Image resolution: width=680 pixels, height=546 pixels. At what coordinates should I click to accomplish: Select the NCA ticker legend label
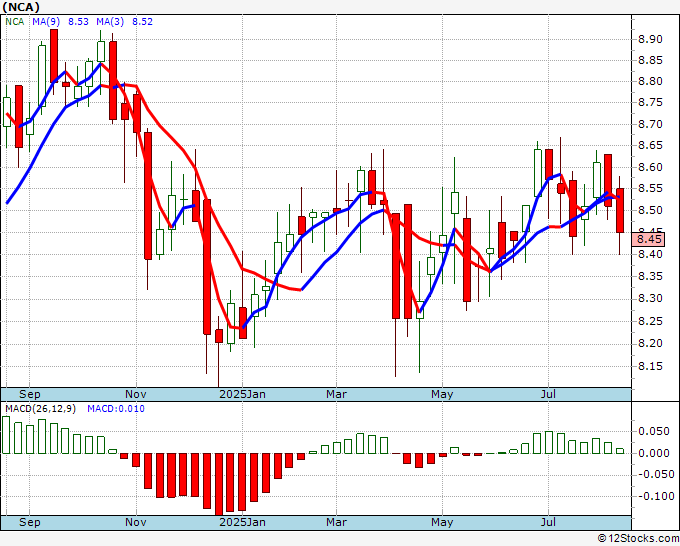tap(15, 21)
